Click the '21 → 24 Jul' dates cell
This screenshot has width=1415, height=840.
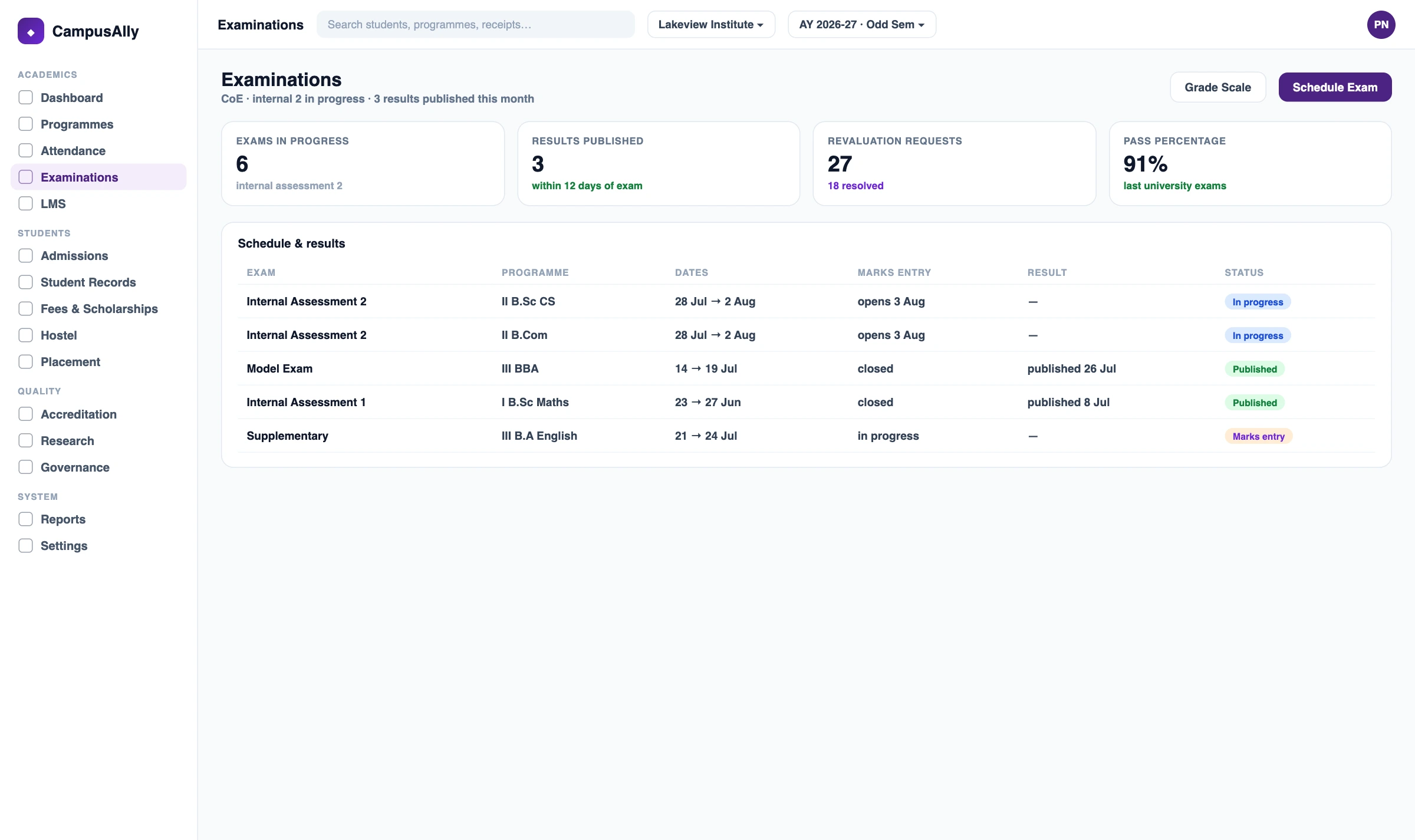(x=706, y=436)
